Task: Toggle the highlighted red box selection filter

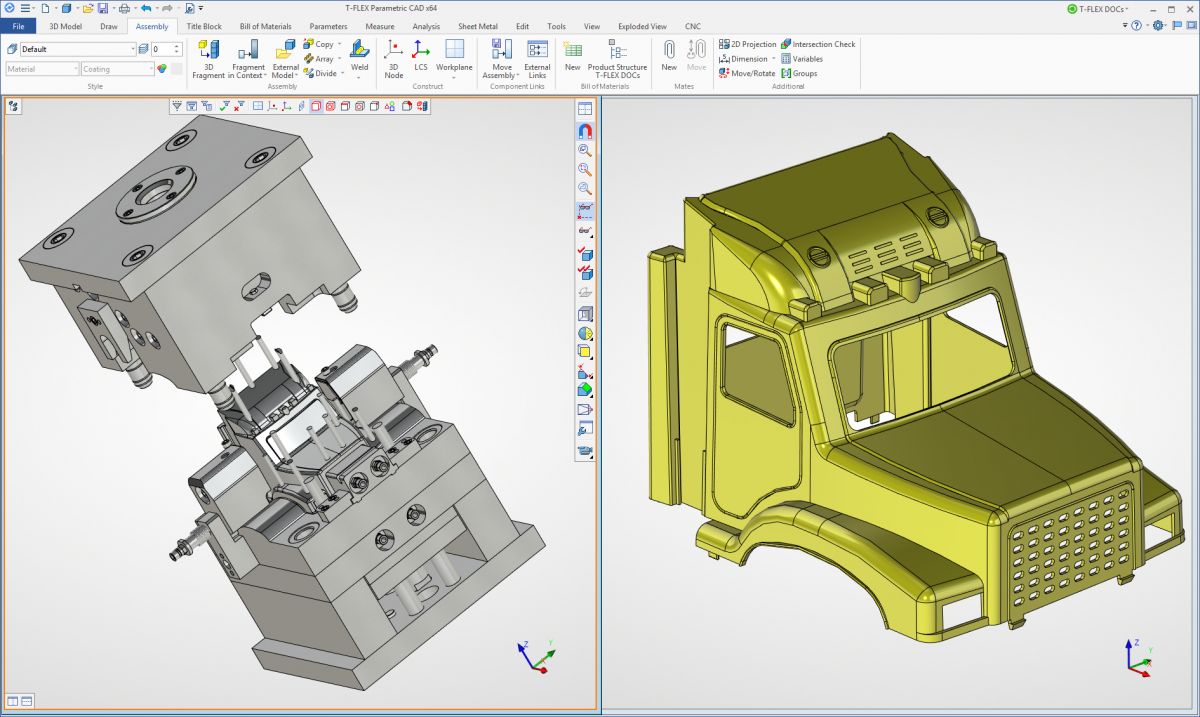Action: point(316,105)
